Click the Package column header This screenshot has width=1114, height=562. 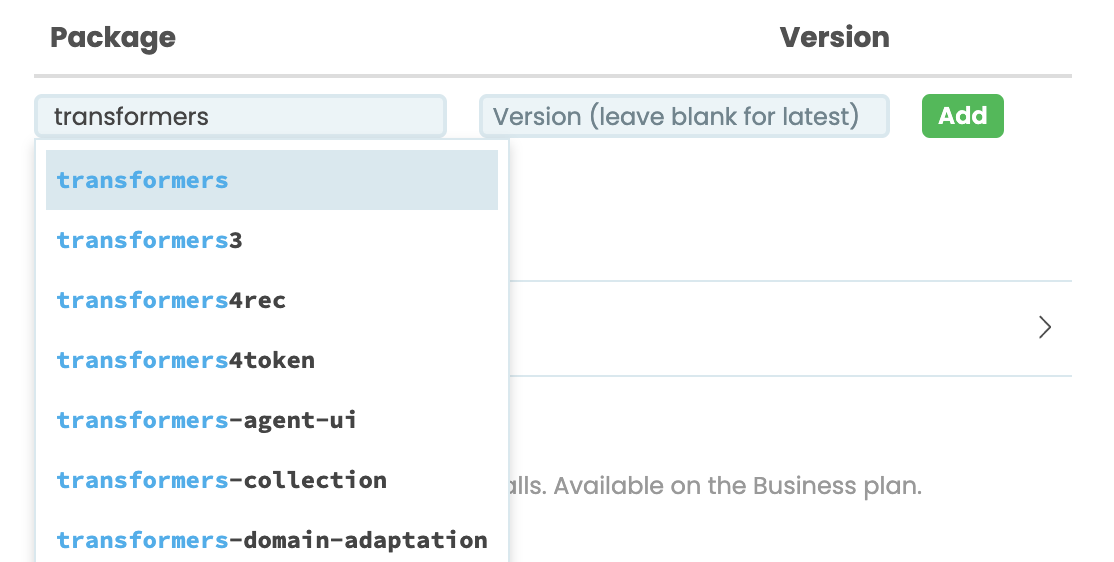tap(113, 37)
